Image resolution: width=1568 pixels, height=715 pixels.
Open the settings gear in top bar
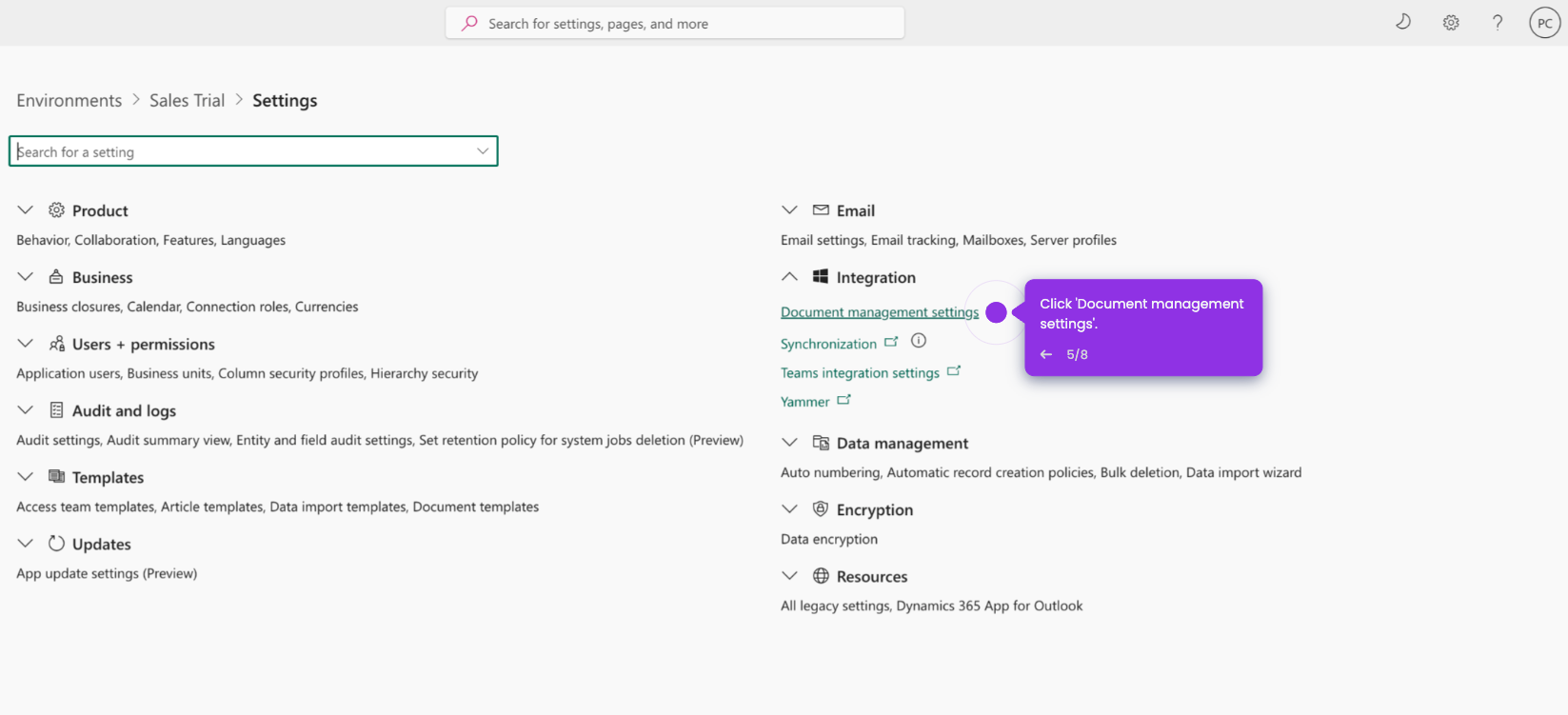(1451, 23)
